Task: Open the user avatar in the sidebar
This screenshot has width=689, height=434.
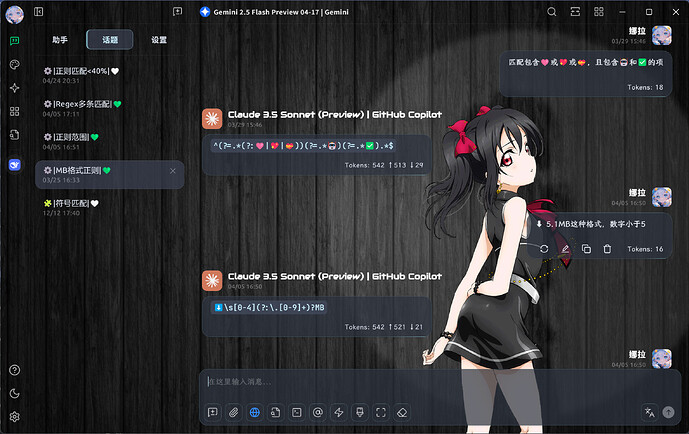Action: [15, 14]
